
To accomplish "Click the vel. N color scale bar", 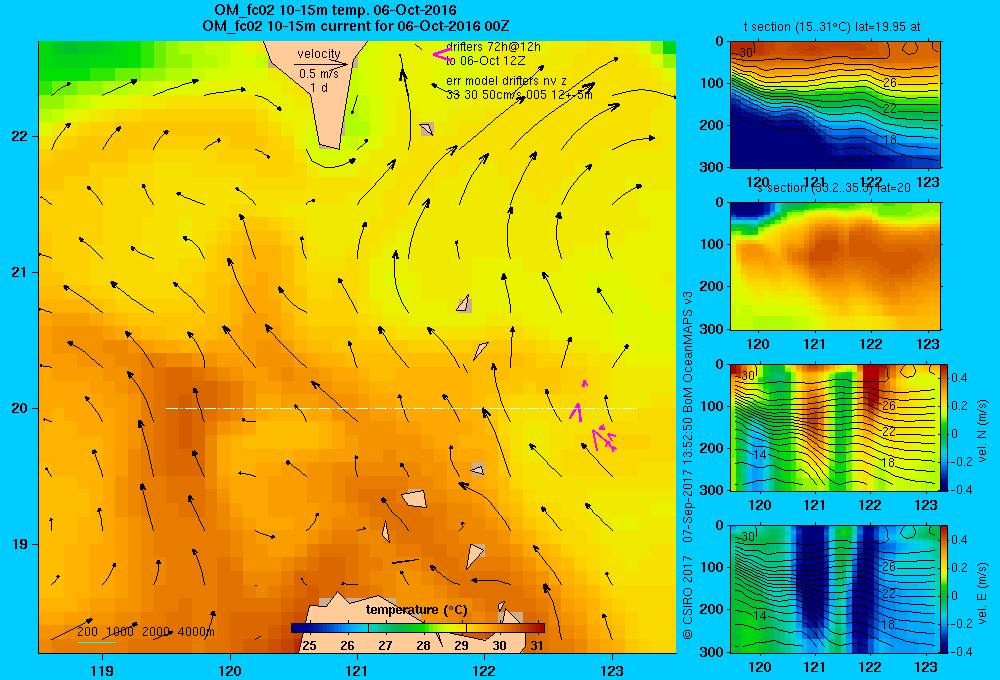I will coord(944,427).
